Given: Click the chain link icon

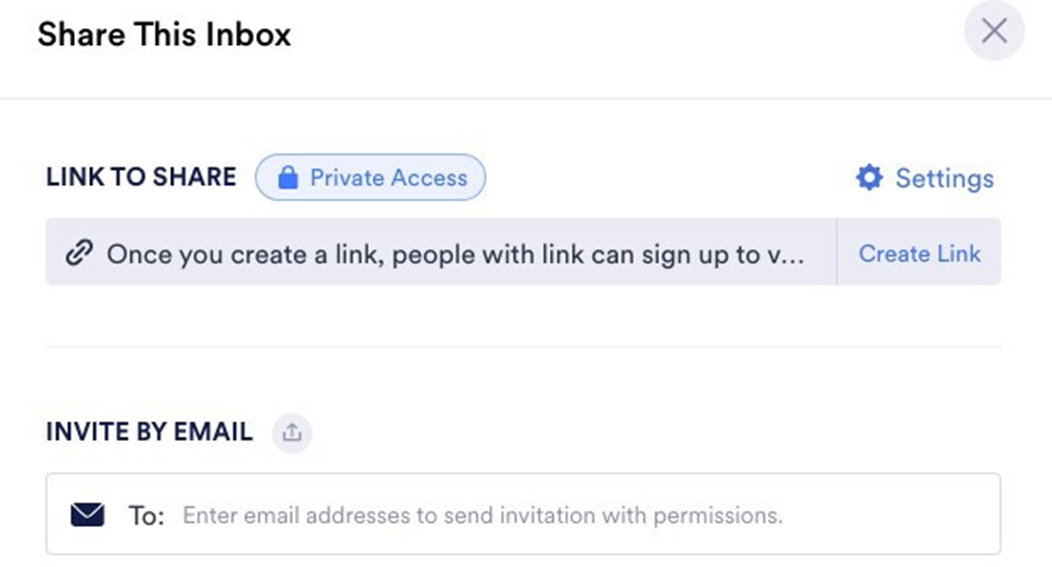Looking at the screenshot, I should [78, 254].
